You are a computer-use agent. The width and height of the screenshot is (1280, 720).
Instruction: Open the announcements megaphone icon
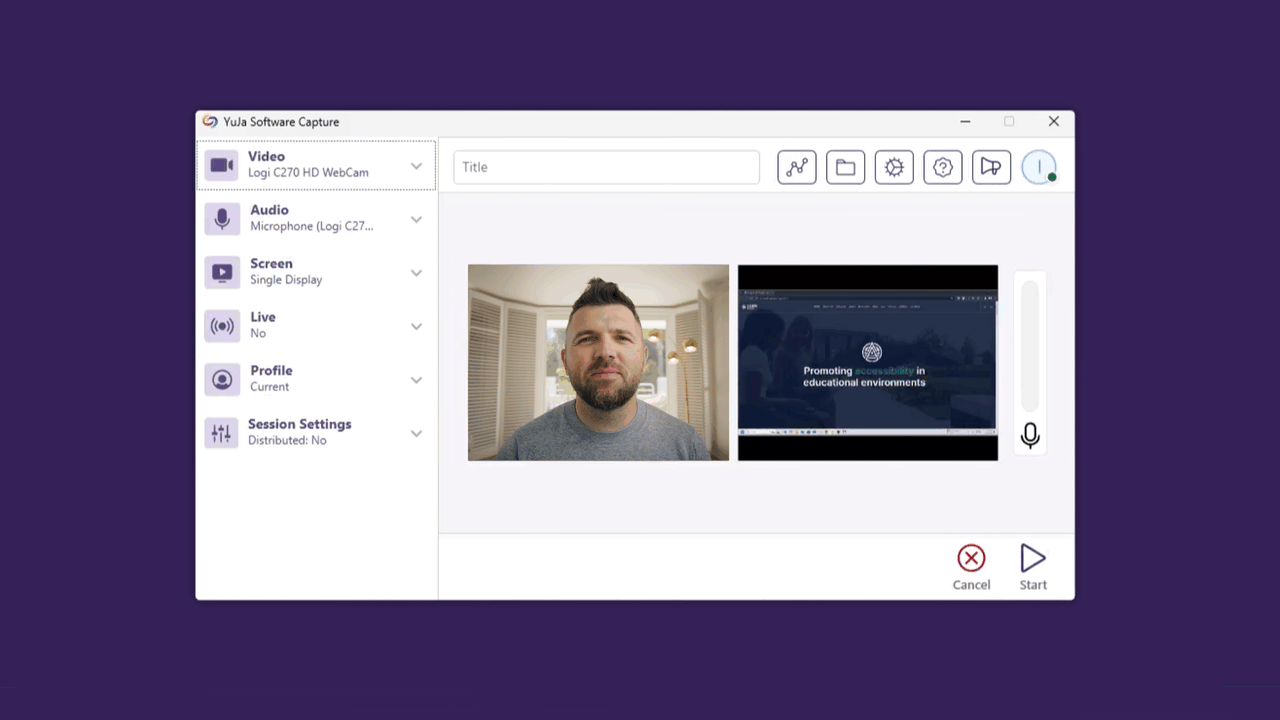tap(990, 167)
